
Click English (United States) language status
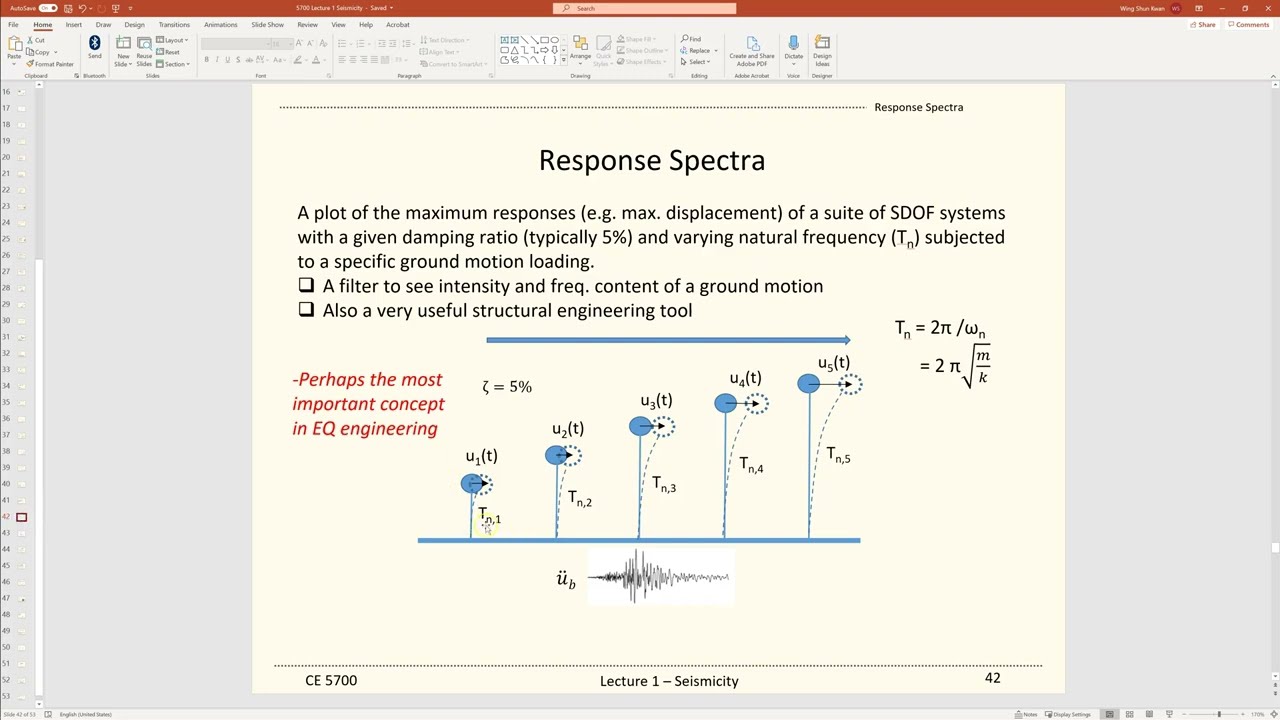85,714
